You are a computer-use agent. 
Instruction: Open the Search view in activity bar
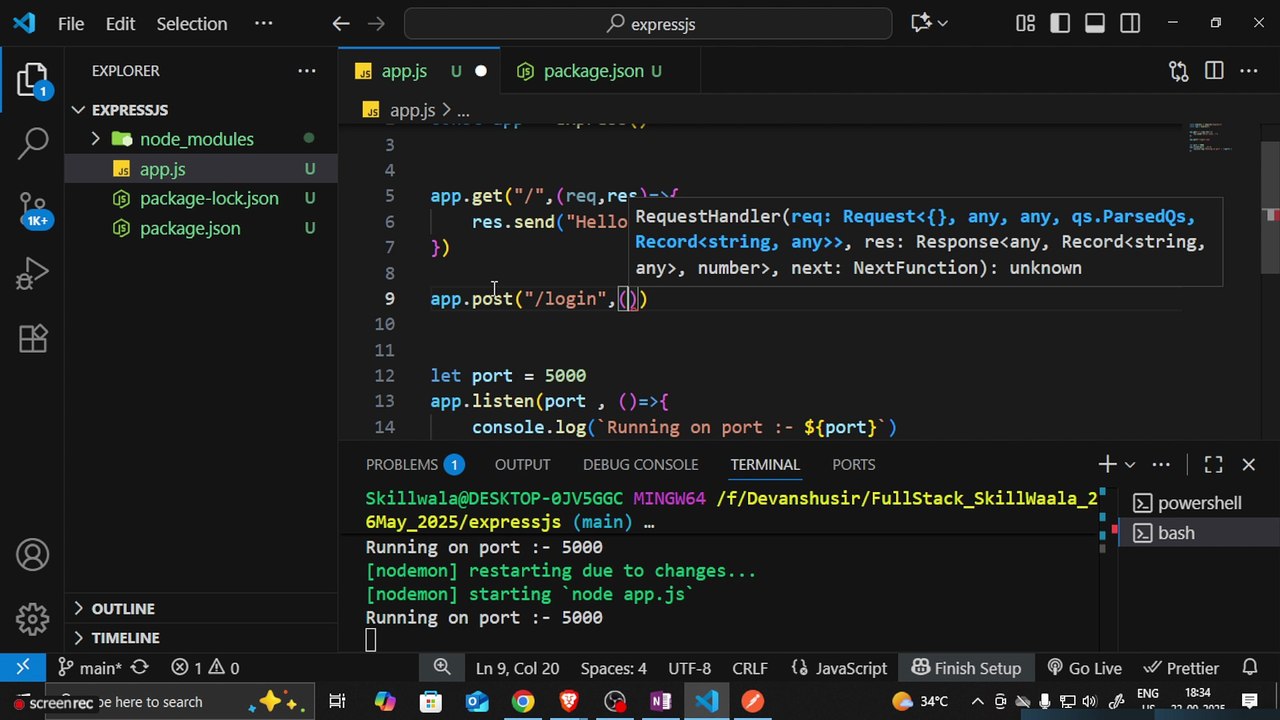coord(33,143)
